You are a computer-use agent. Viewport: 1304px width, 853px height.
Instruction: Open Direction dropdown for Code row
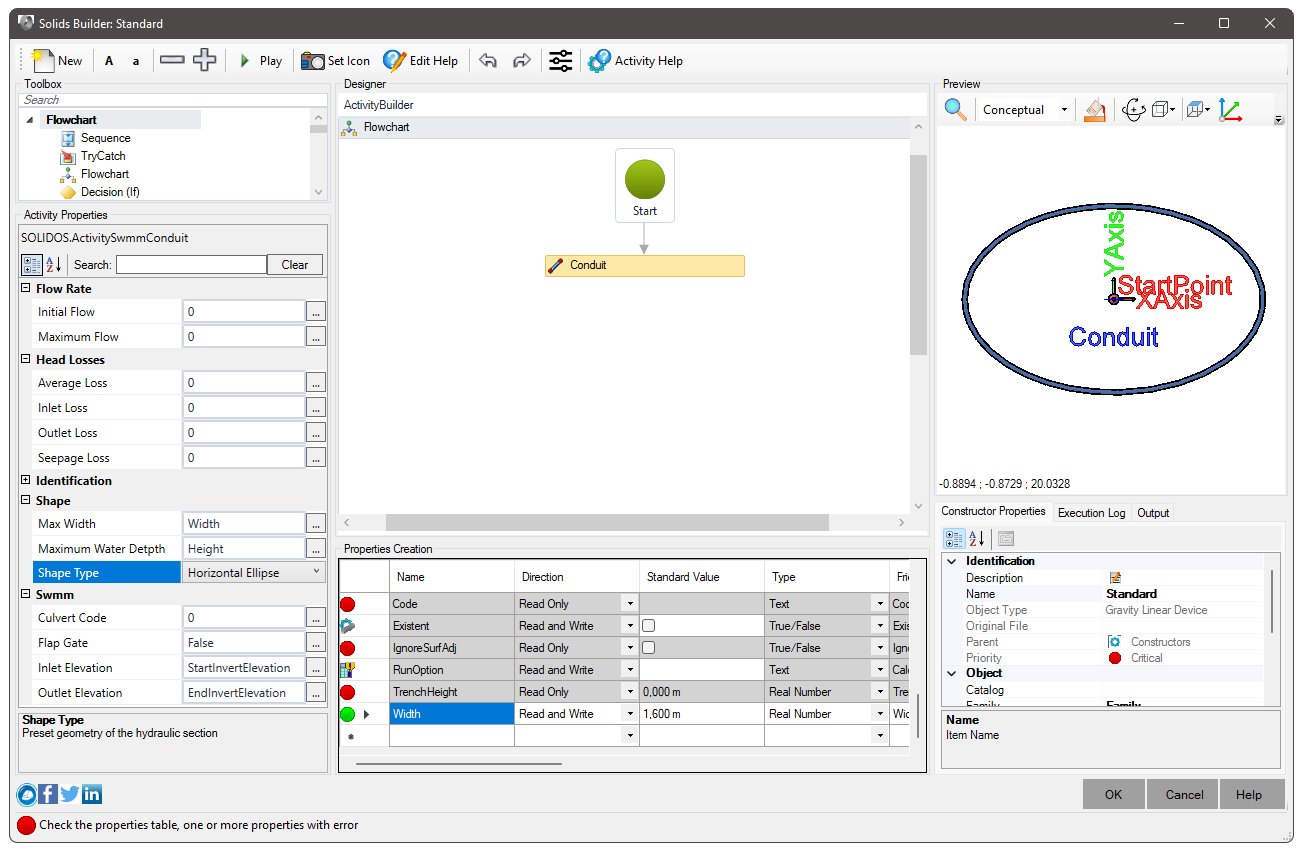(630, 604)
